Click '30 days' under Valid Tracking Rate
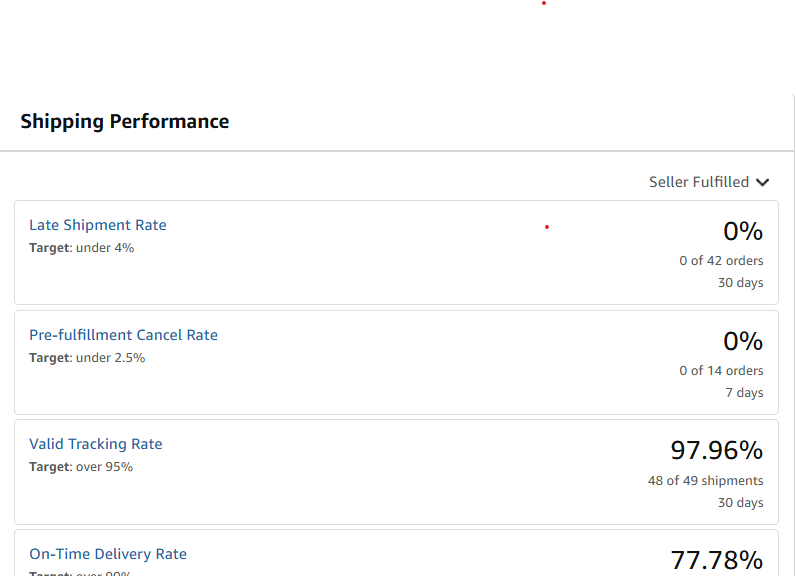 coord(741,503)
